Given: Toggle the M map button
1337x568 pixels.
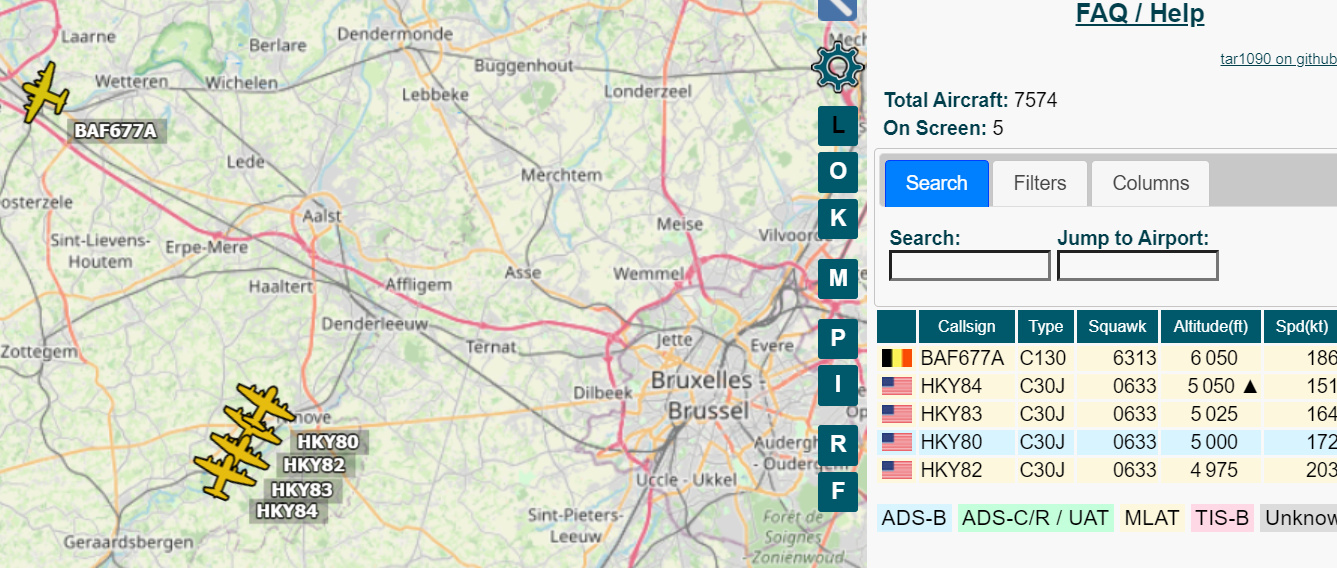Looking at the screenshot, I should pyautogui.click(x=837, y=278).
